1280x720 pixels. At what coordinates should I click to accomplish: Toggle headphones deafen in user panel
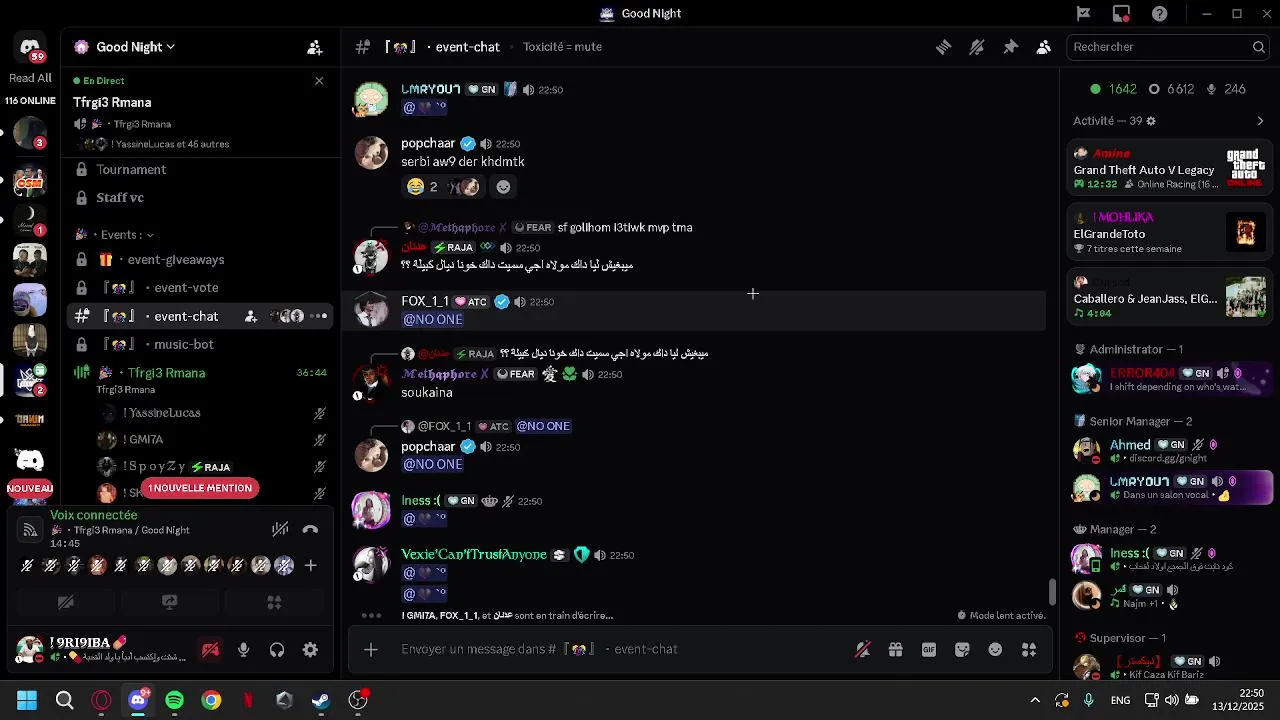pos(277,650)
